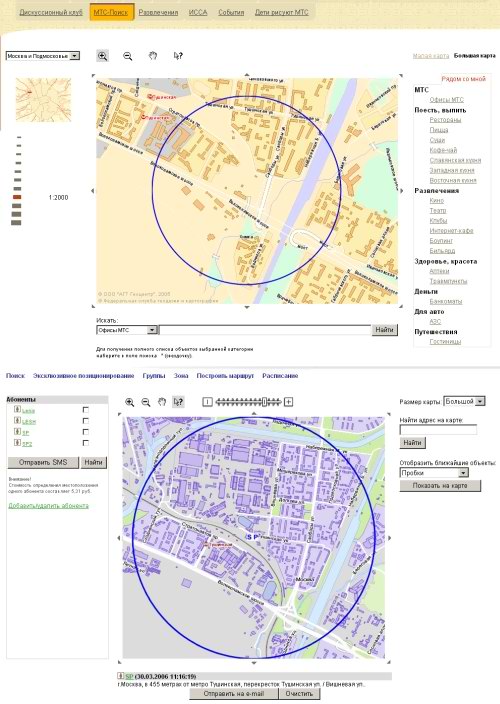Click phone icon beside subscriber Lena

(18, 409)
